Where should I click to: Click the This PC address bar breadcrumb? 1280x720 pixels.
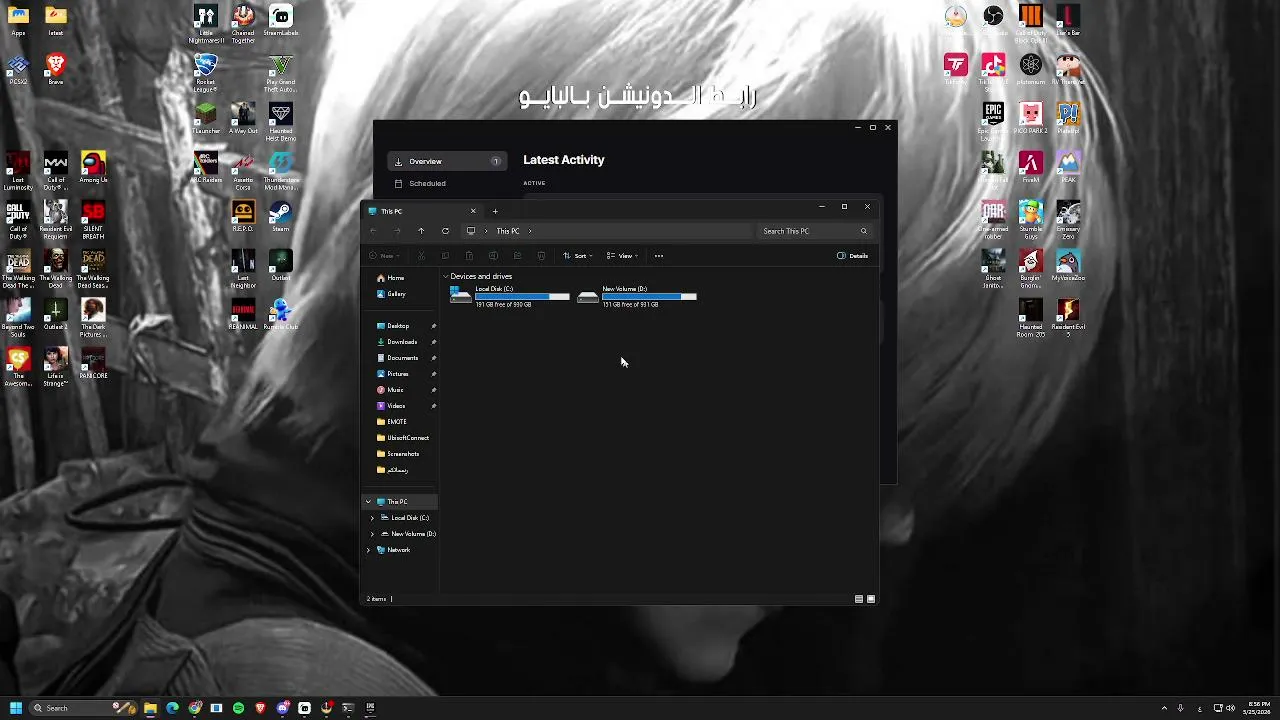508,231
